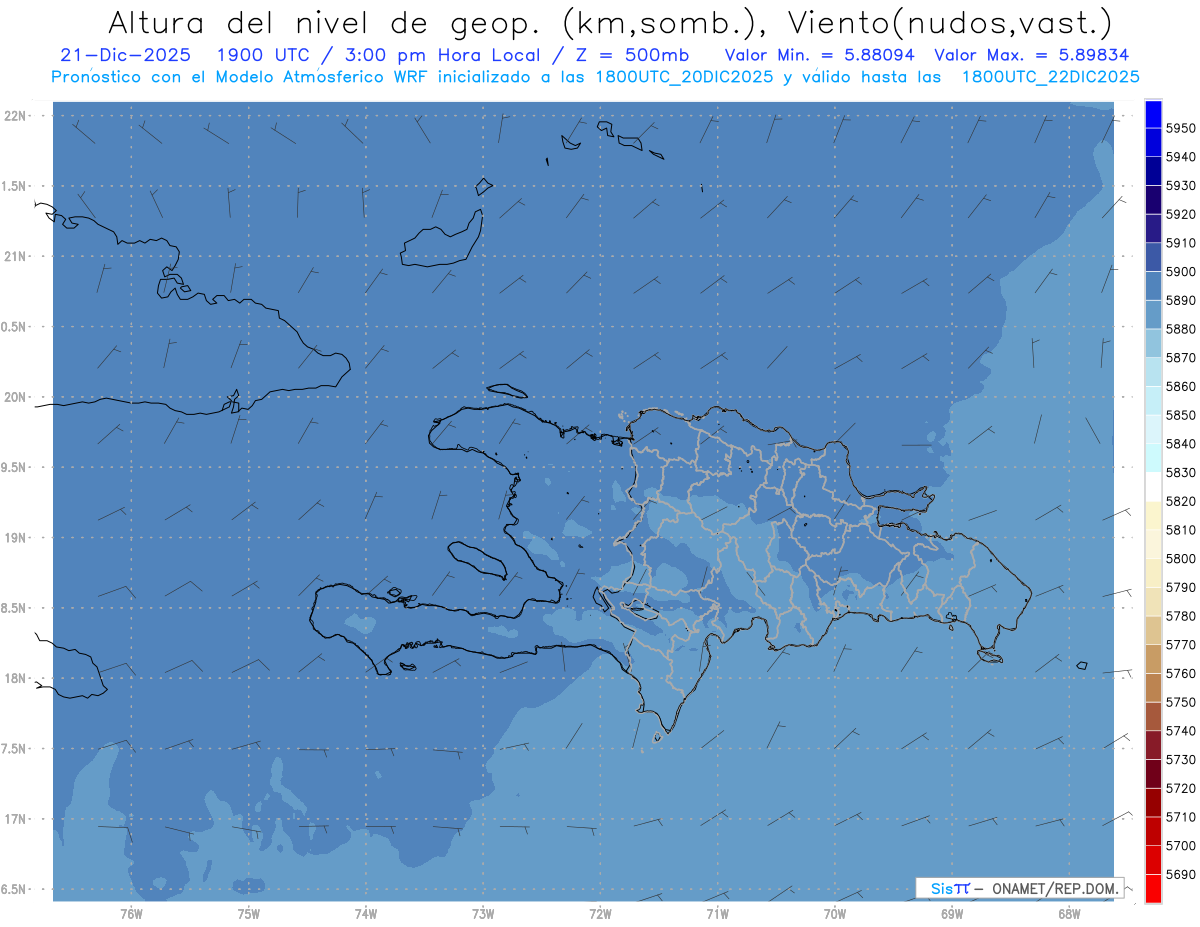This screenshot has height=927, width=1200.
Task: Click the '5880' colorbar value
Action: pyautogui.click(x=1180, y=329)
